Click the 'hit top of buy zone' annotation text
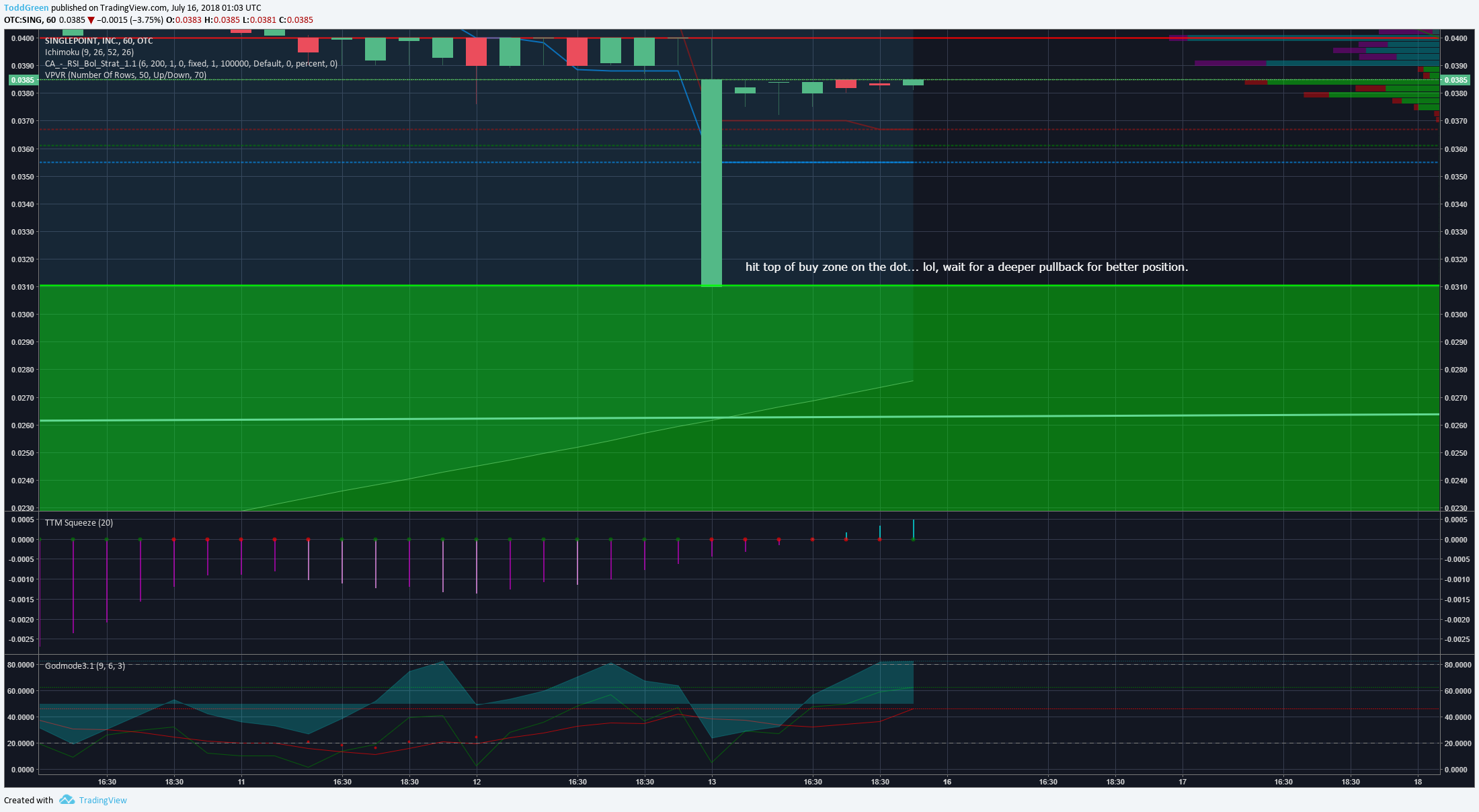Screen dimensions: 1479x812 (x=967, y=267)
